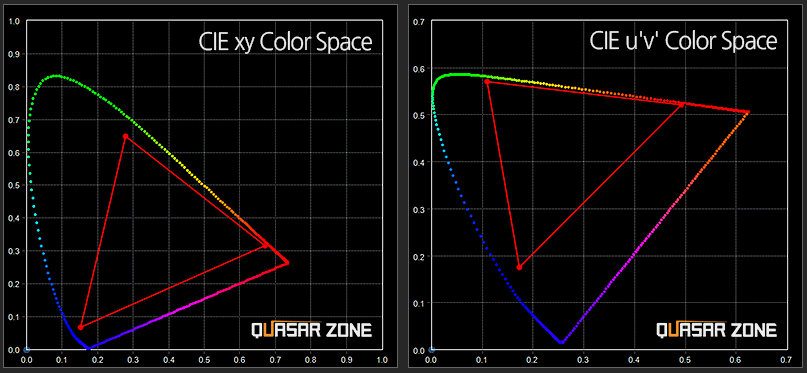Click the green primary vertex in u'v' chart
The image size is (807, 373).
click(x=487, y=81)
